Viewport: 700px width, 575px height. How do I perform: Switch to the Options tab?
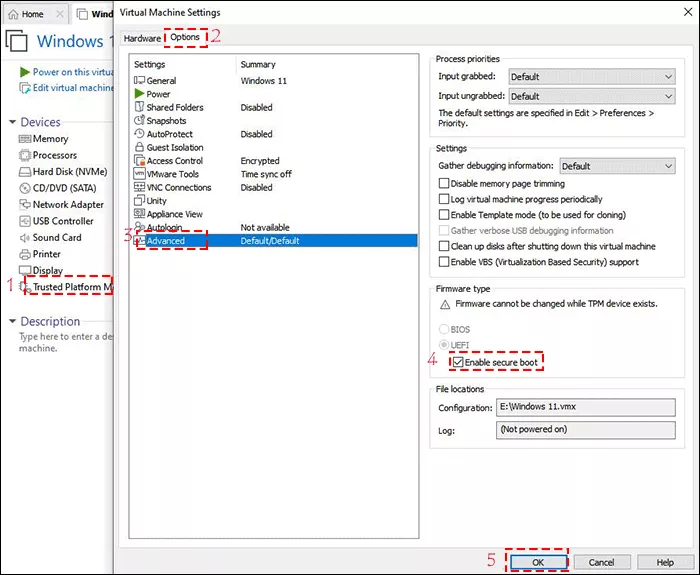[187, 38]
